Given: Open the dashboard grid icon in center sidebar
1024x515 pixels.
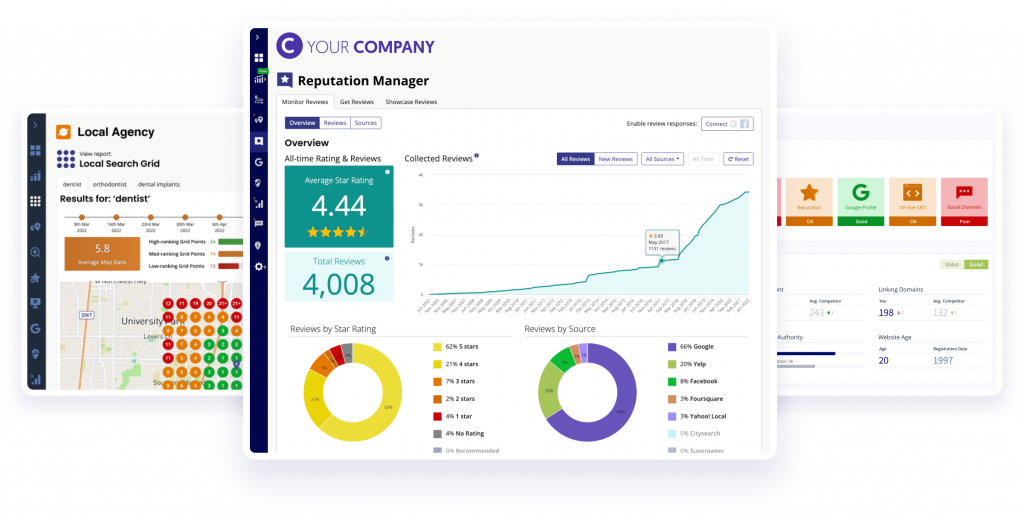Looking at the screenshot, I should point(259,57).
